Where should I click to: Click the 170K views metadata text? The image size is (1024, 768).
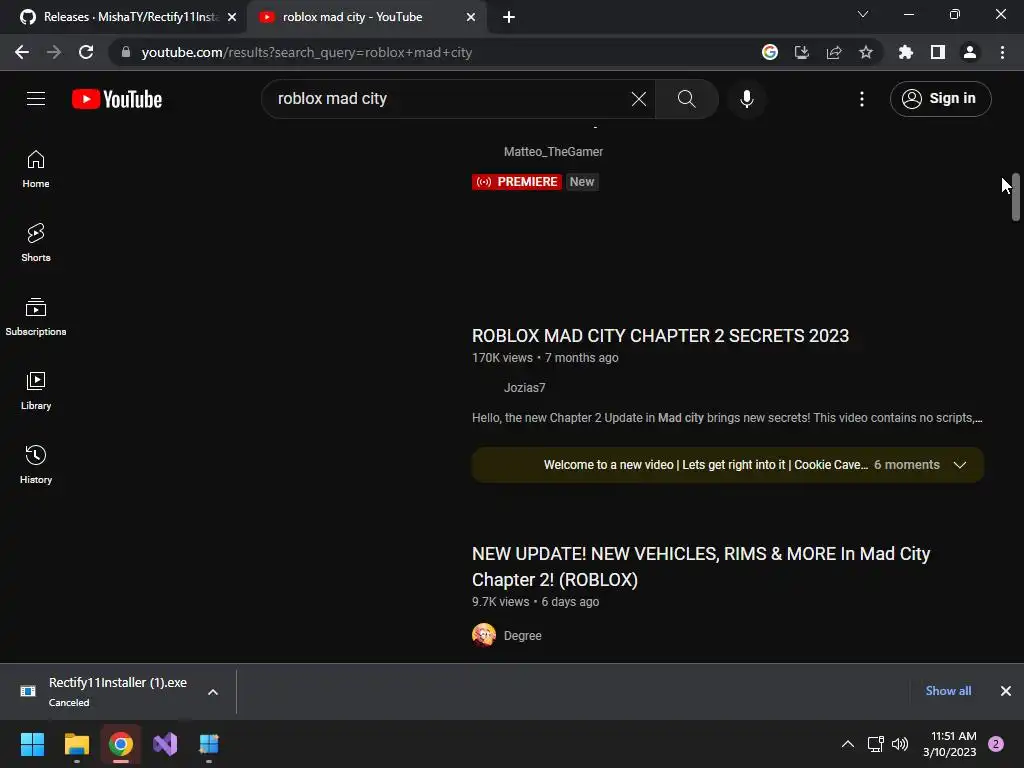[502, 358]
